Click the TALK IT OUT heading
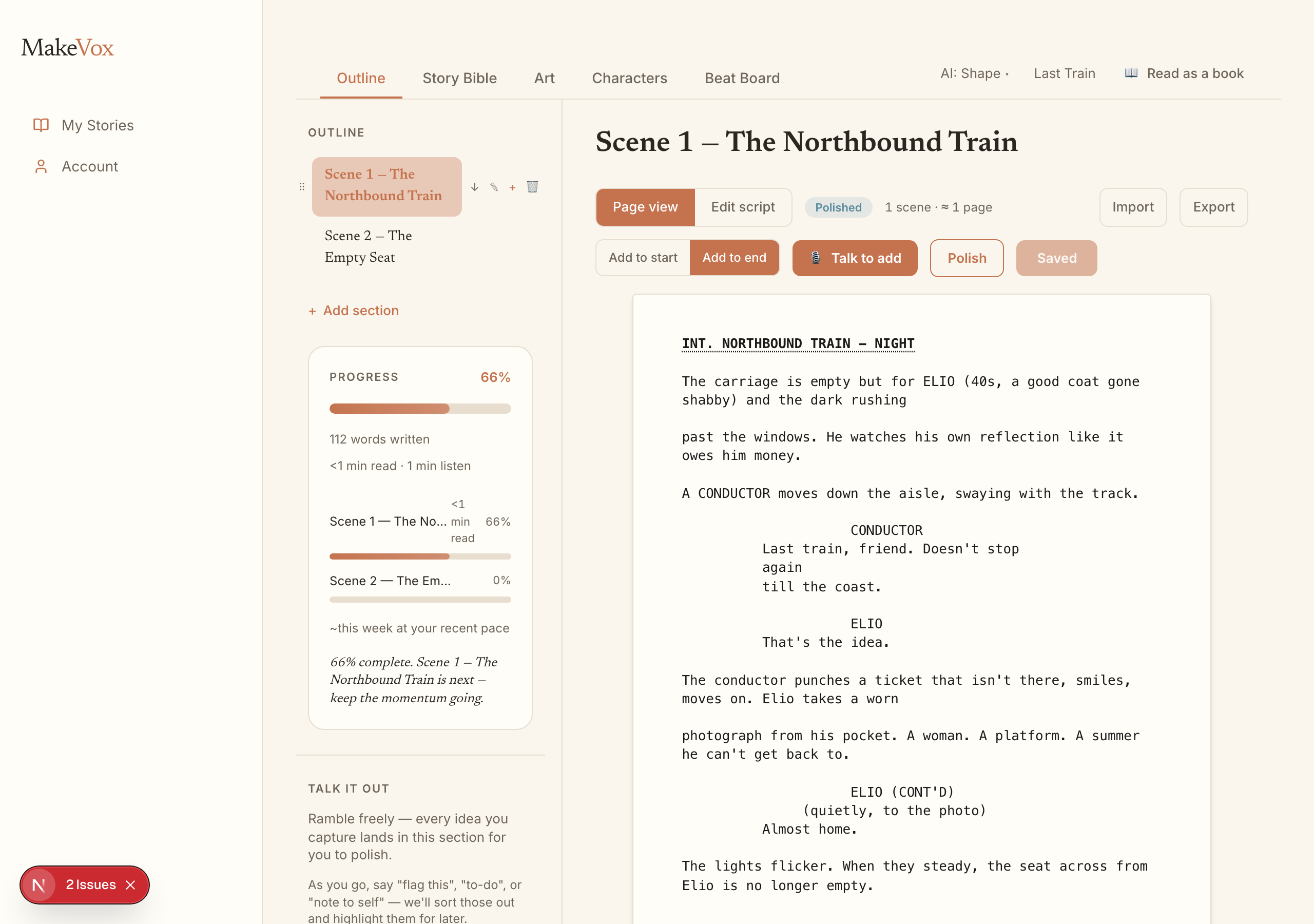 [349, 788]
